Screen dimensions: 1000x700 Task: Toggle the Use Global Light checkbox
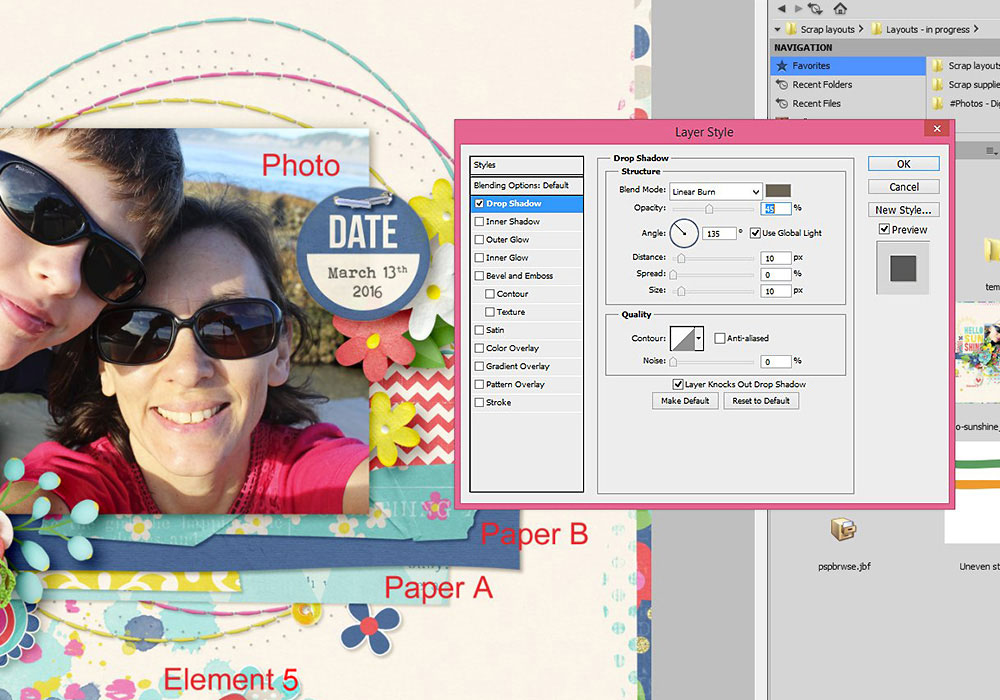tap(755, 233)
